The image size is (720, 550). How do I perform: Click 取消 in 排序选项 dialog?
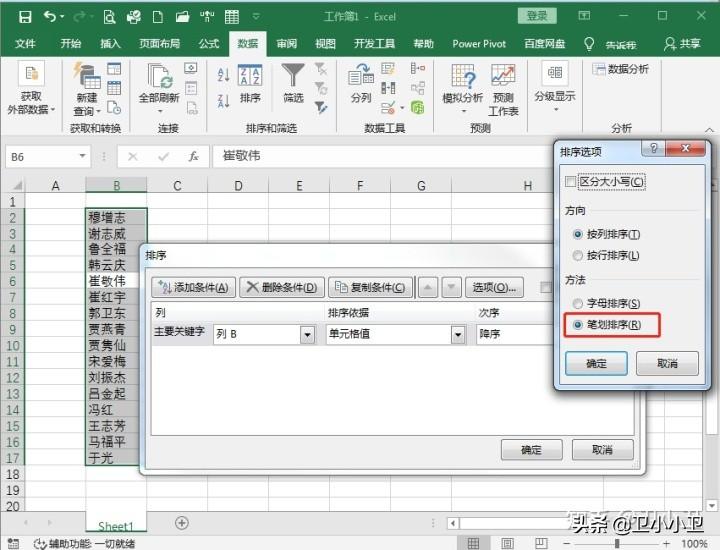(x=667, y=364)
